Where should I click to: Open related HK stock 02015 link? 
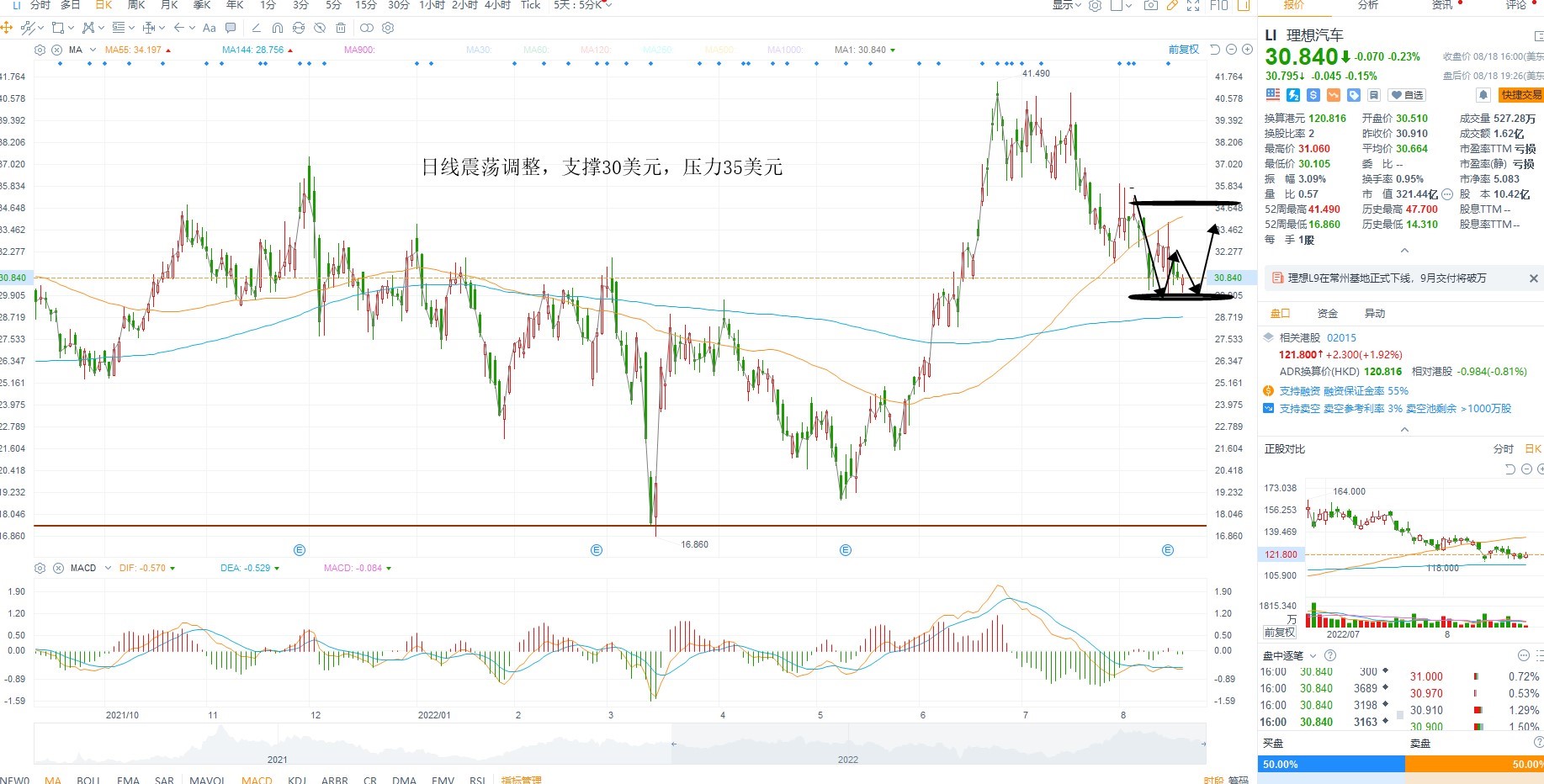(x=1341, y=337)
